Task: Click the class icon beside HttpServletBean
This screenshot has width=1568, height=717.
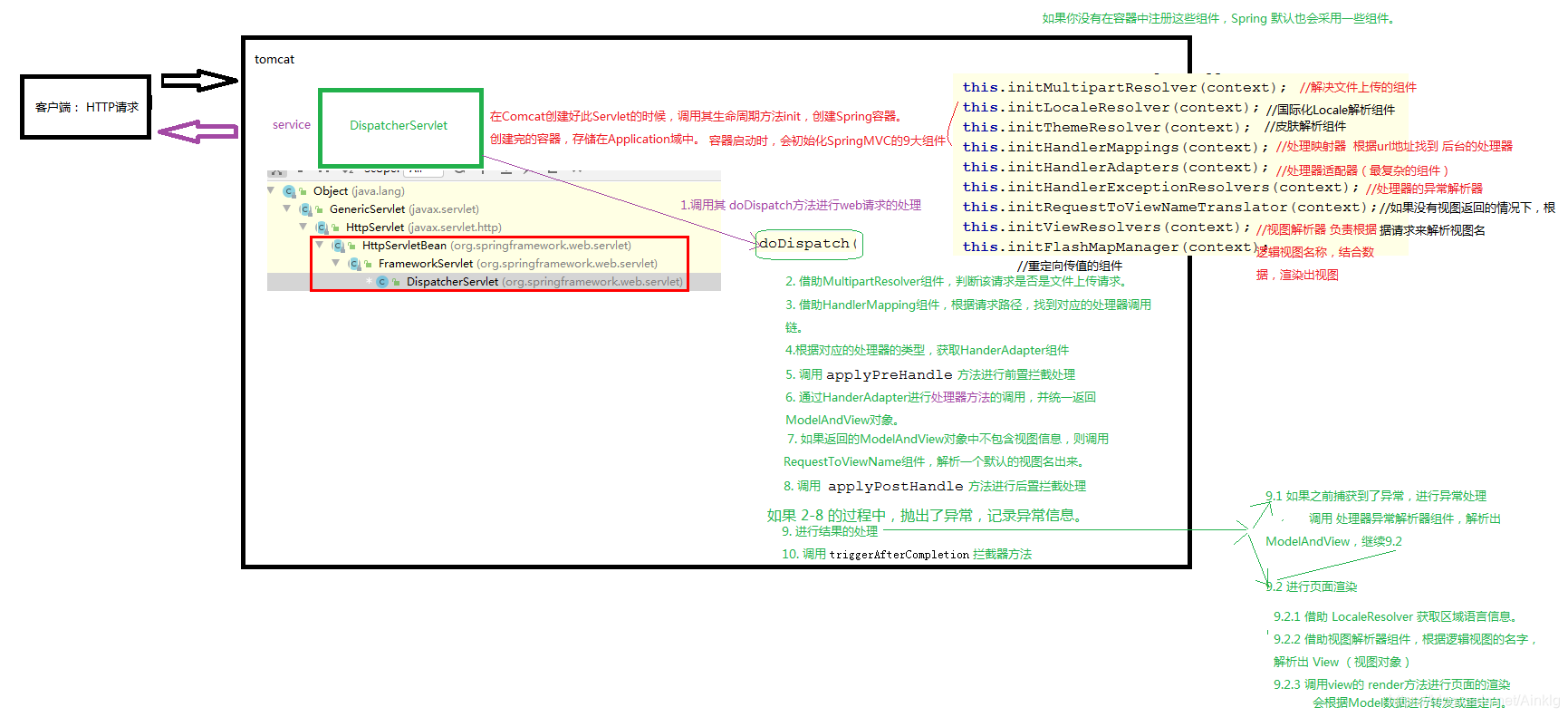Action: (x=338, y=246)
